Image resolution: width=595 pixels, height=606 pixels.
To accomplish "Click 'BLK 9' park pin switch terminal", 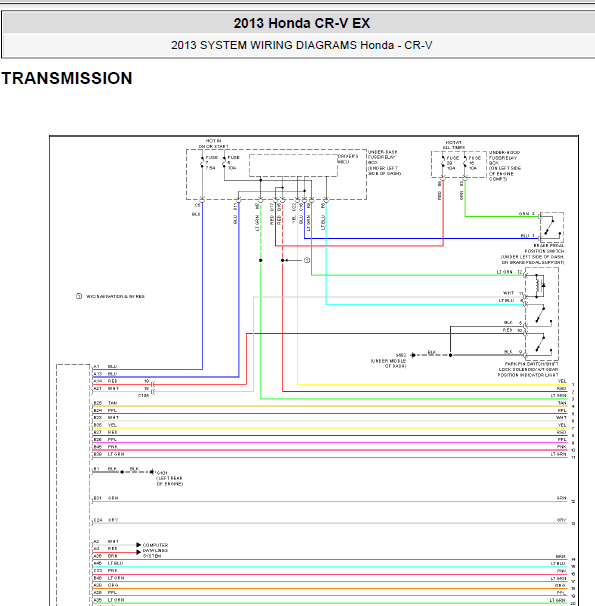I will [513, 352].
